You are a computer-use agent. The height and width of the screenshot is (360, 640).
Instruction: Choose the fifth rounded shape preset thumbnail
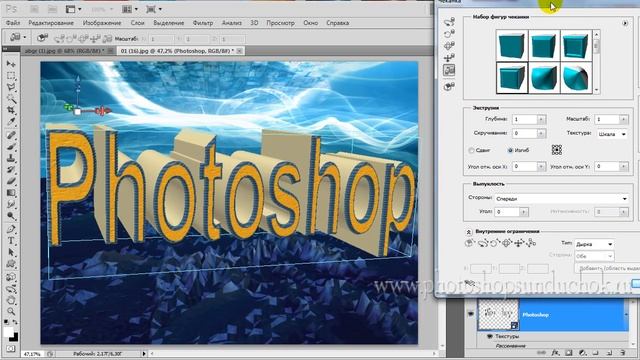[x=544, y=78]
